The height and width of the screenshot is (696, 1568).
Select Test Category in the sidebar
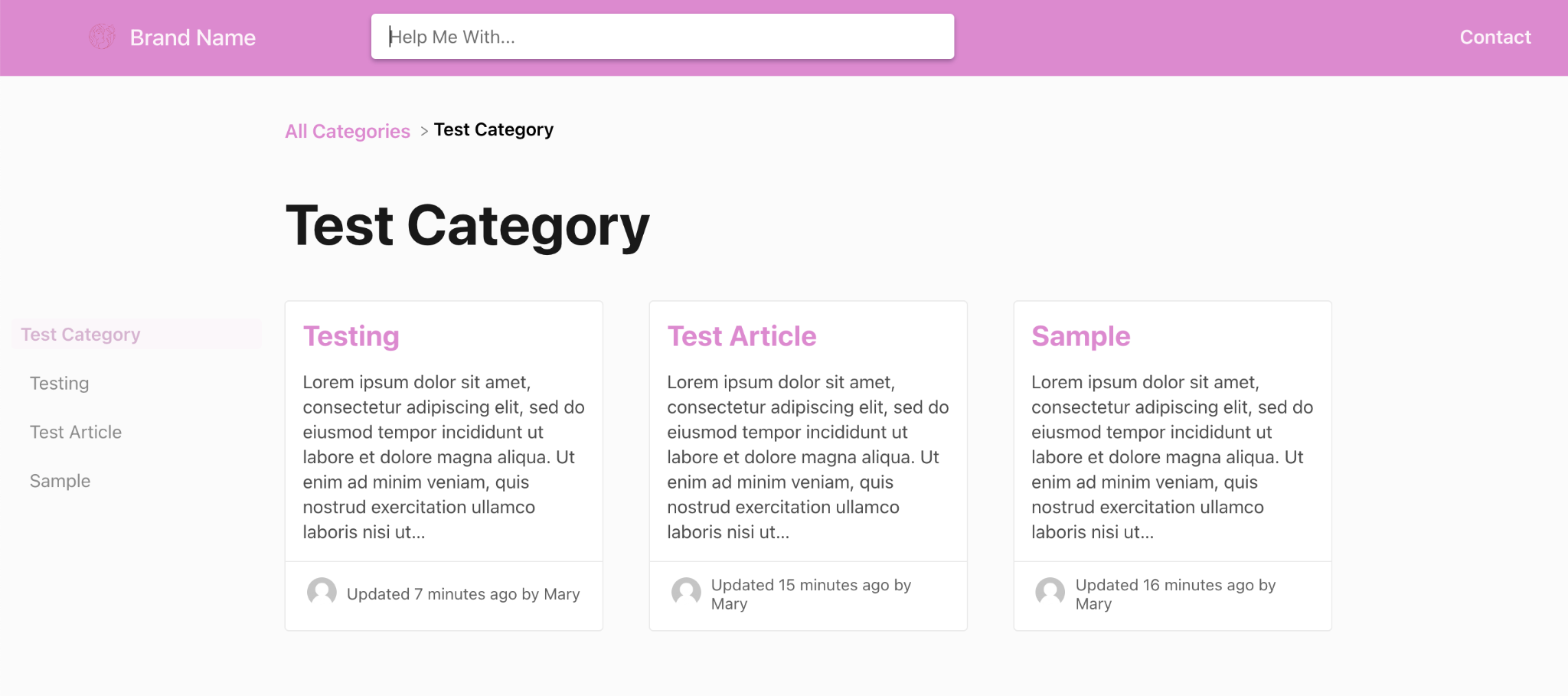coord(136,335)
